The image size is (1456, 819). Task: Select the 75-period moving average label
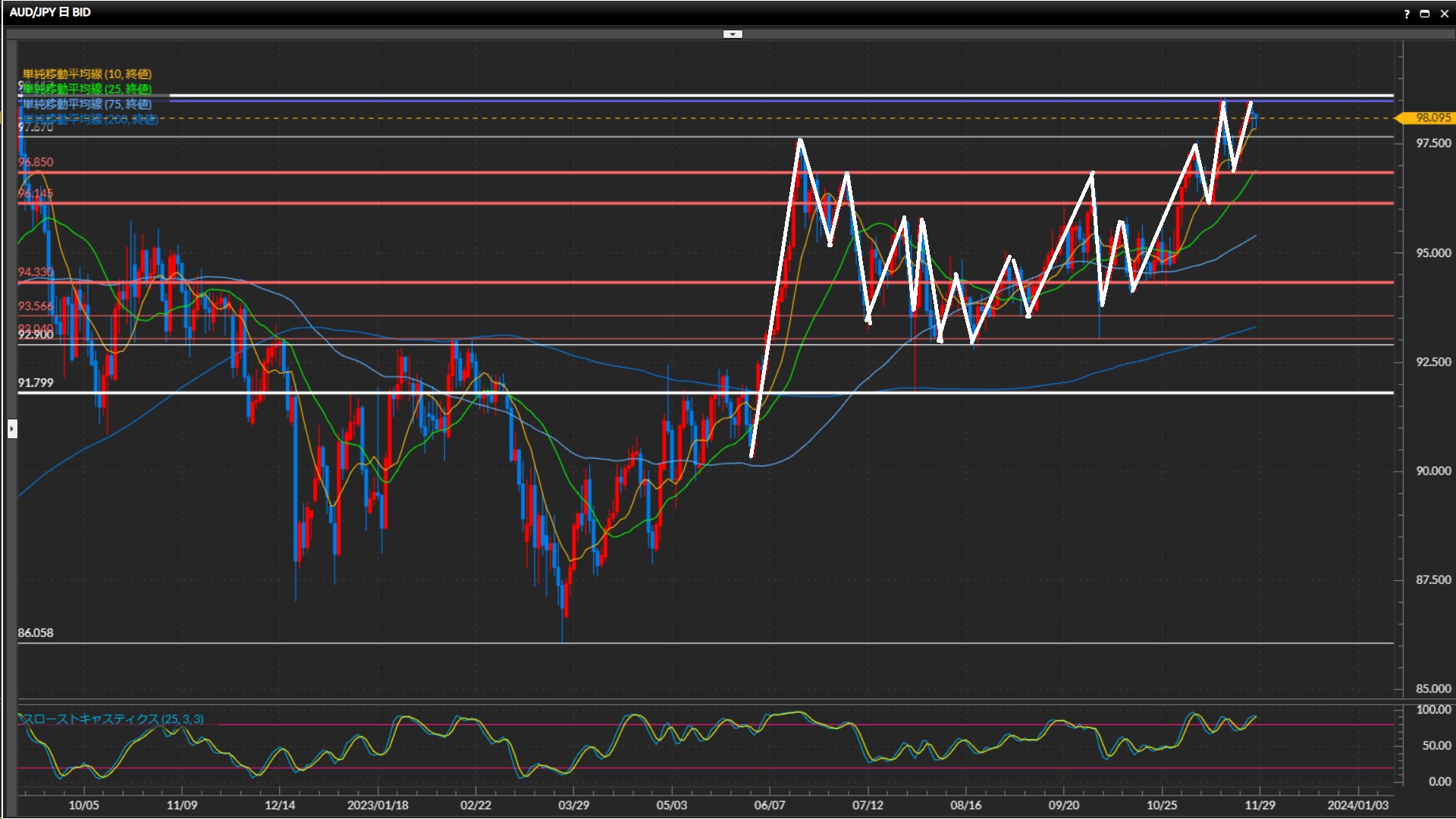click(87, 104)
